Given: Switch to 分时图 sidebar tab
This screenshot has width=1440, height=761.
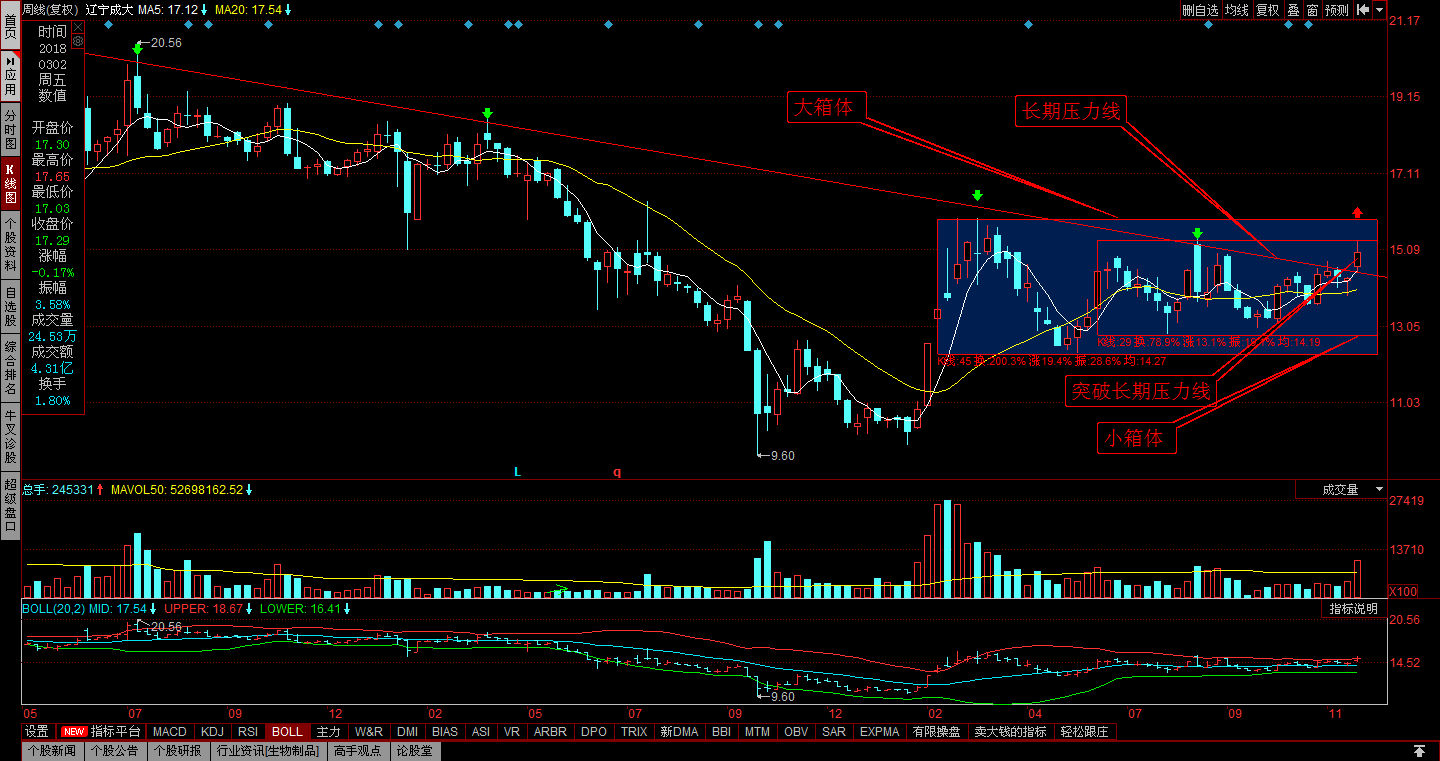Looking at the screenshot, I should pos(10,129).
